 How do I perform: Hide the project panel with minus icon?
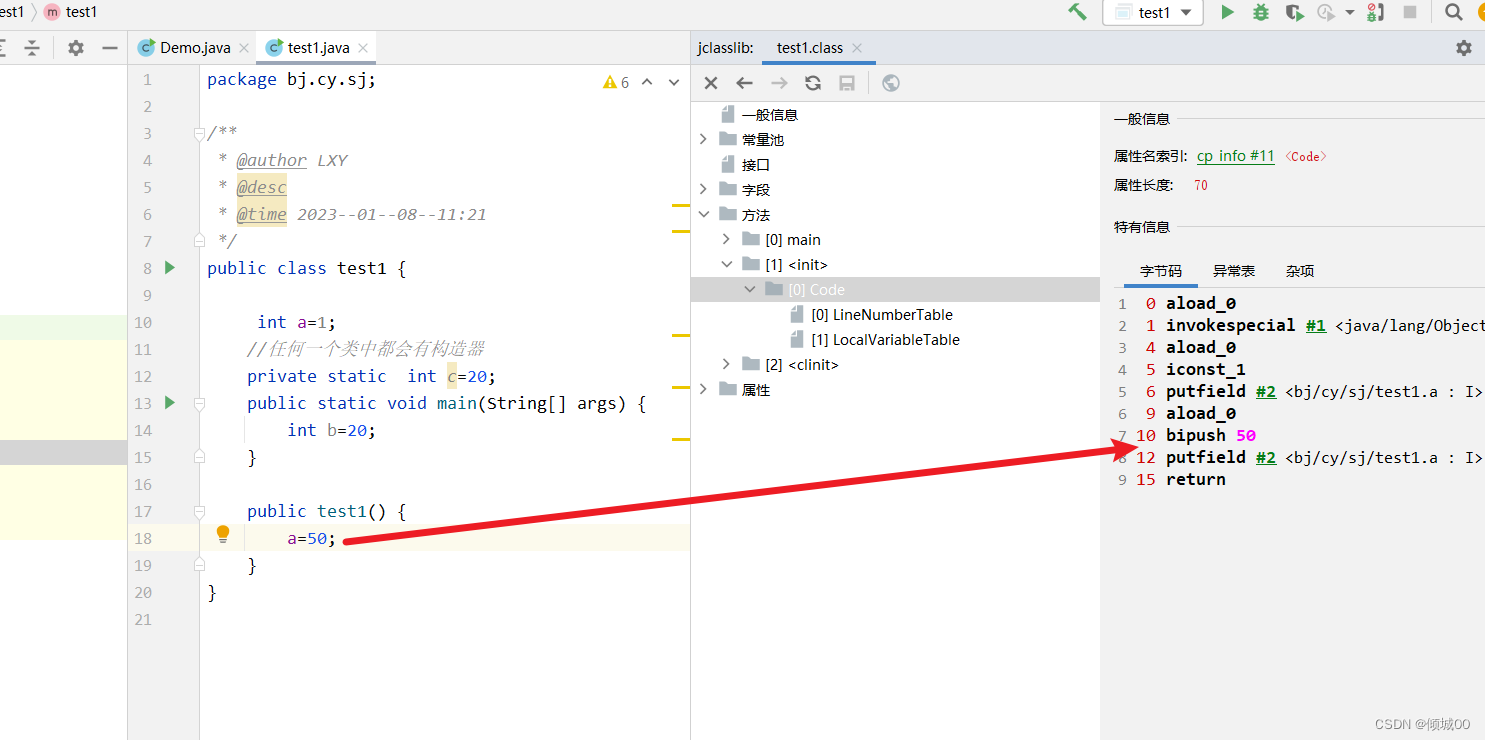click(x=110, y=48)
